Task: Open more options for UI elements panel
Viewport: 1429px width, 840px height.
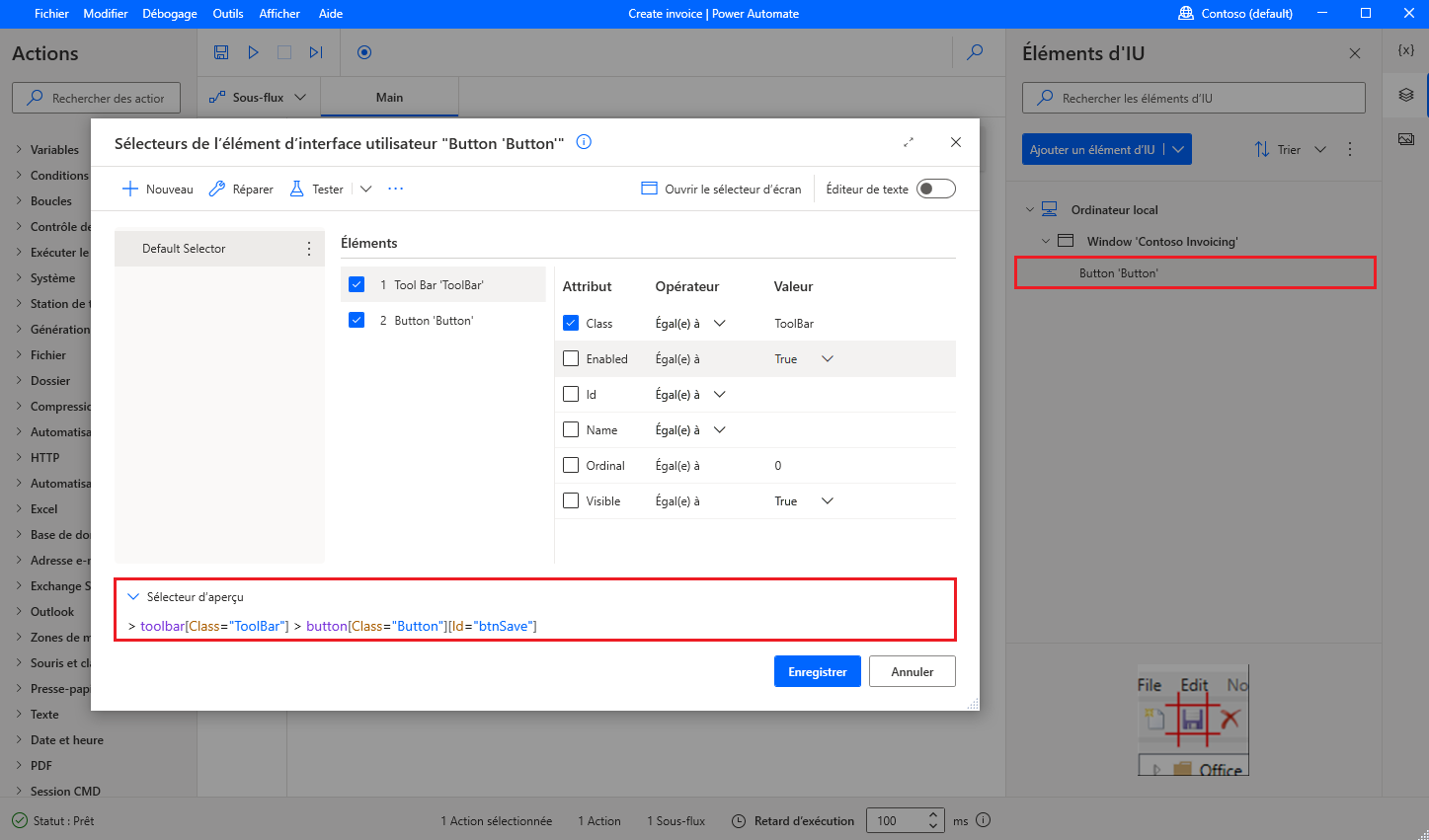Action: tap(1350, 149)
